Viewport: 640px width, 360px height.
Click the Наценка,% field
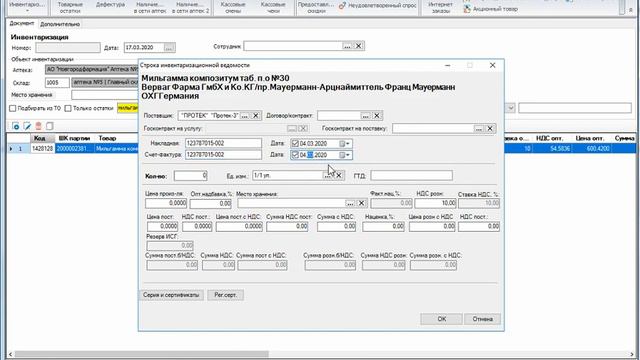383,227
